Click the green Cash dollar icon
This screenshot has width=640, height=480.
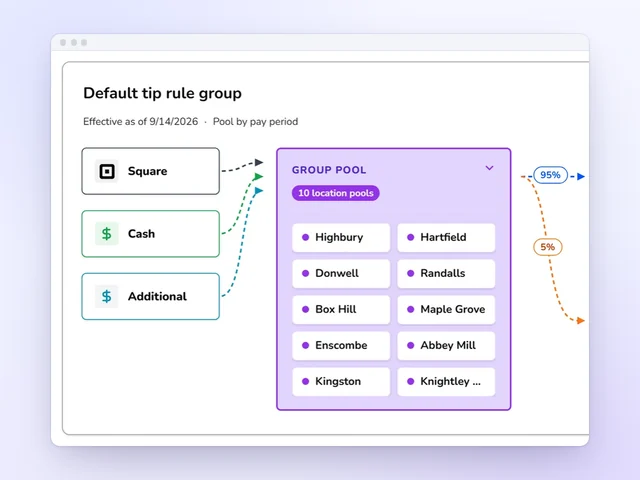(107, 233)
